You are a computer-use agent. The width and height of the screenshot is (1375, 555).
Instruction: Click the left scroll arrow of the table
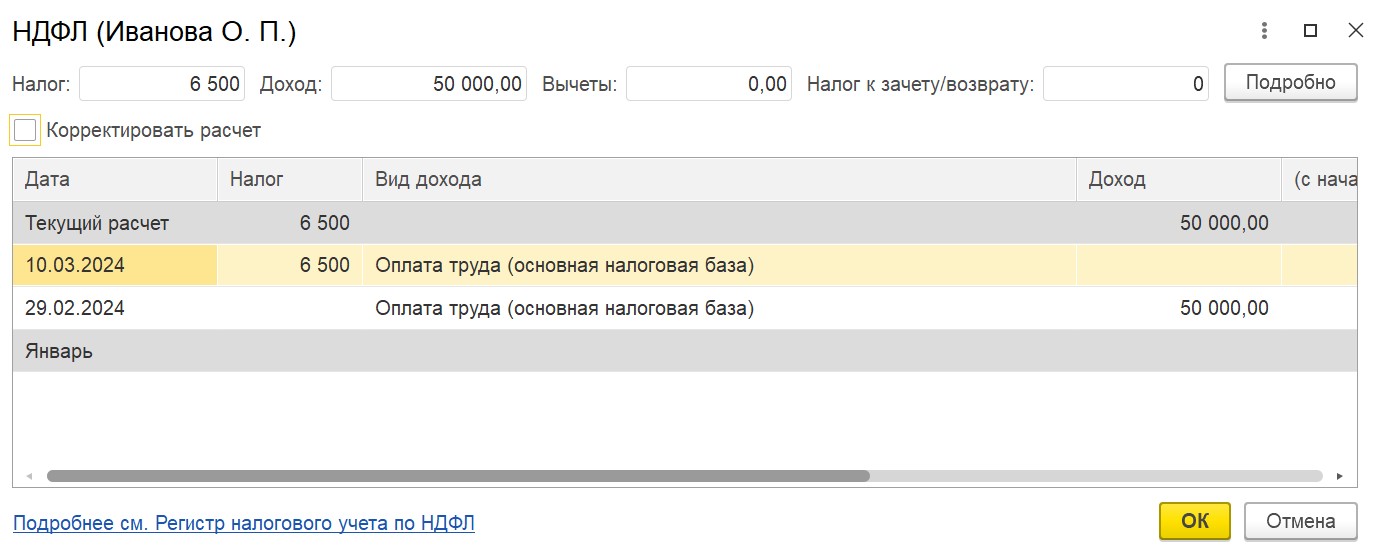click(28, 477)
